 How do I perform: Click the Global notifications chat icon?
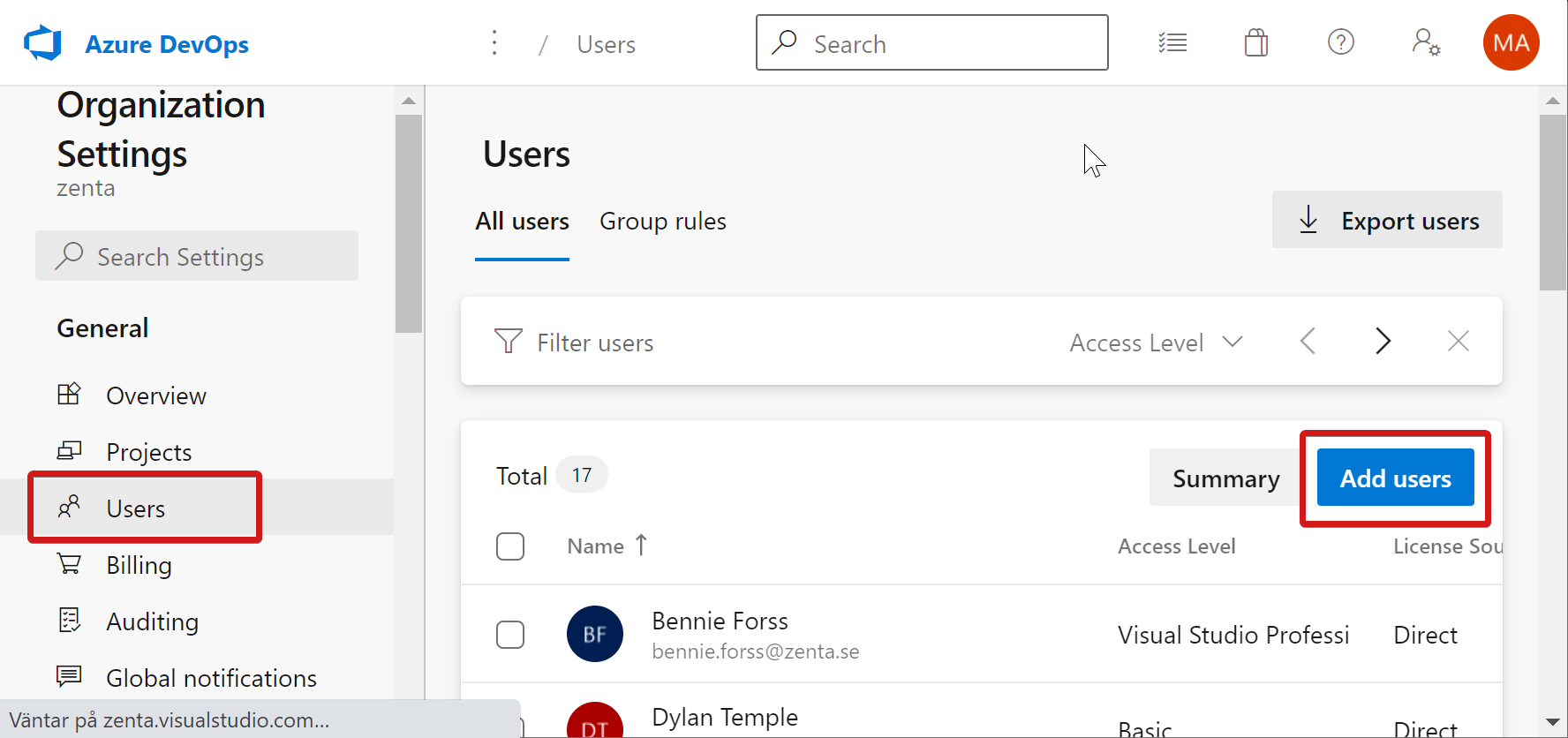click(x=69, y=676)
